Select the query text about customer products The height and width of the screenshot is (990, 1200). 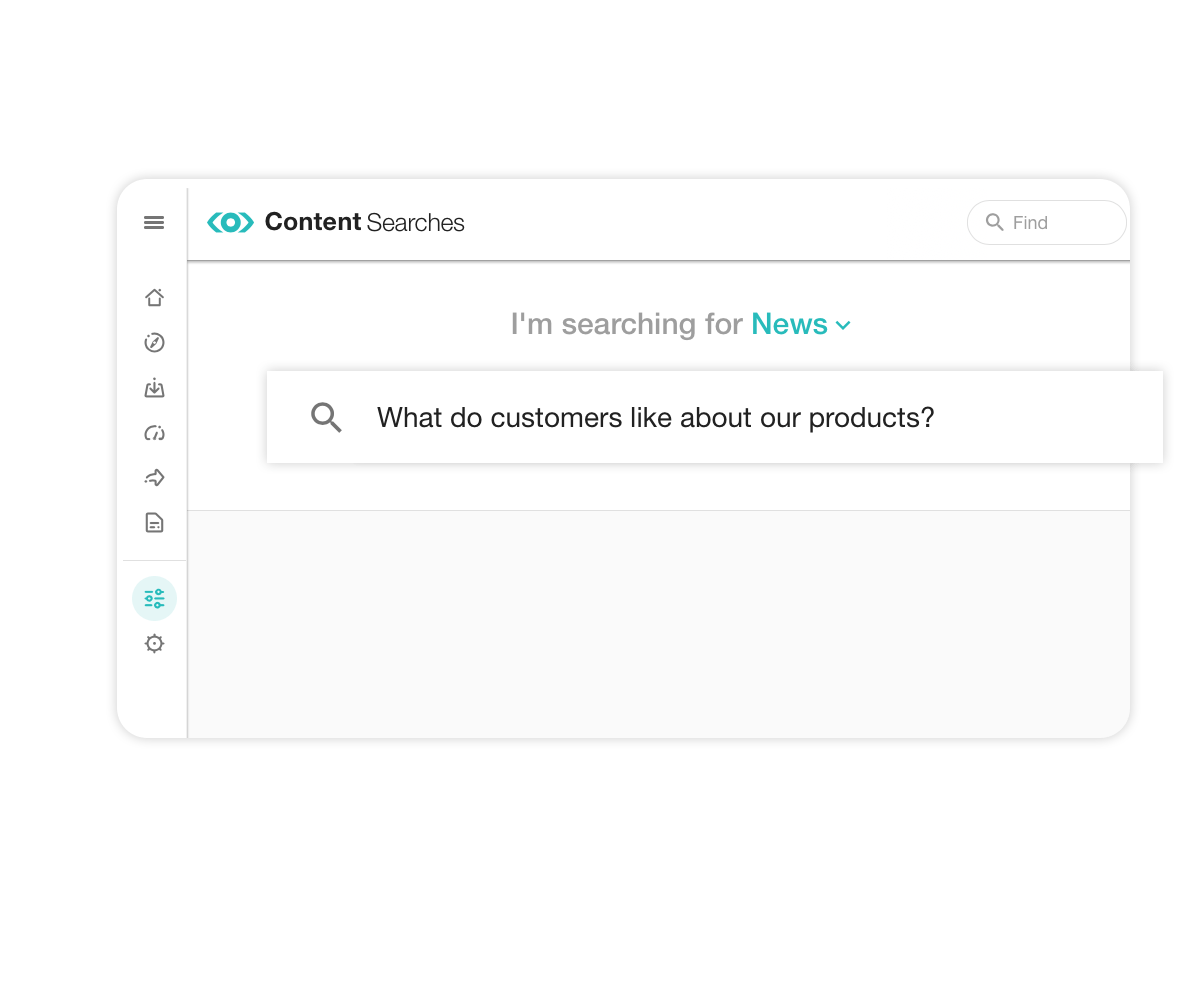pos(655,417)
